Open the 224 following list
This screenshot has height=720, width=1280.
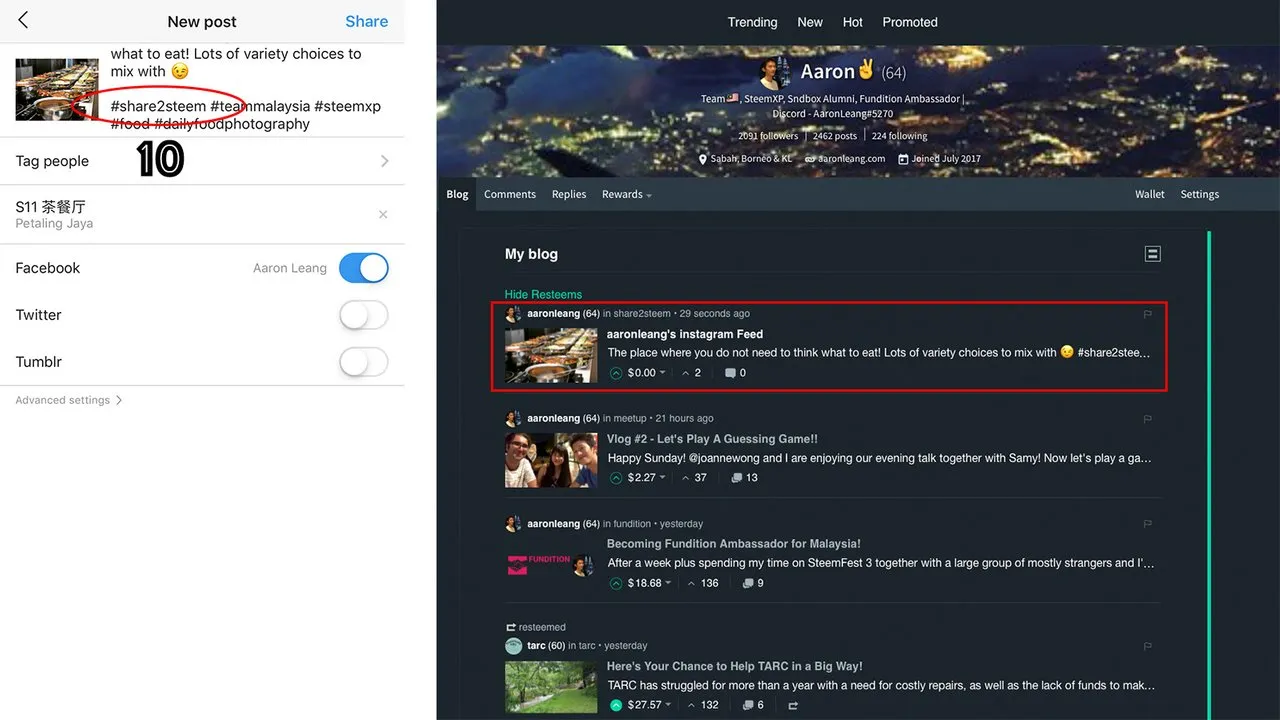click(x=899, y=136)
